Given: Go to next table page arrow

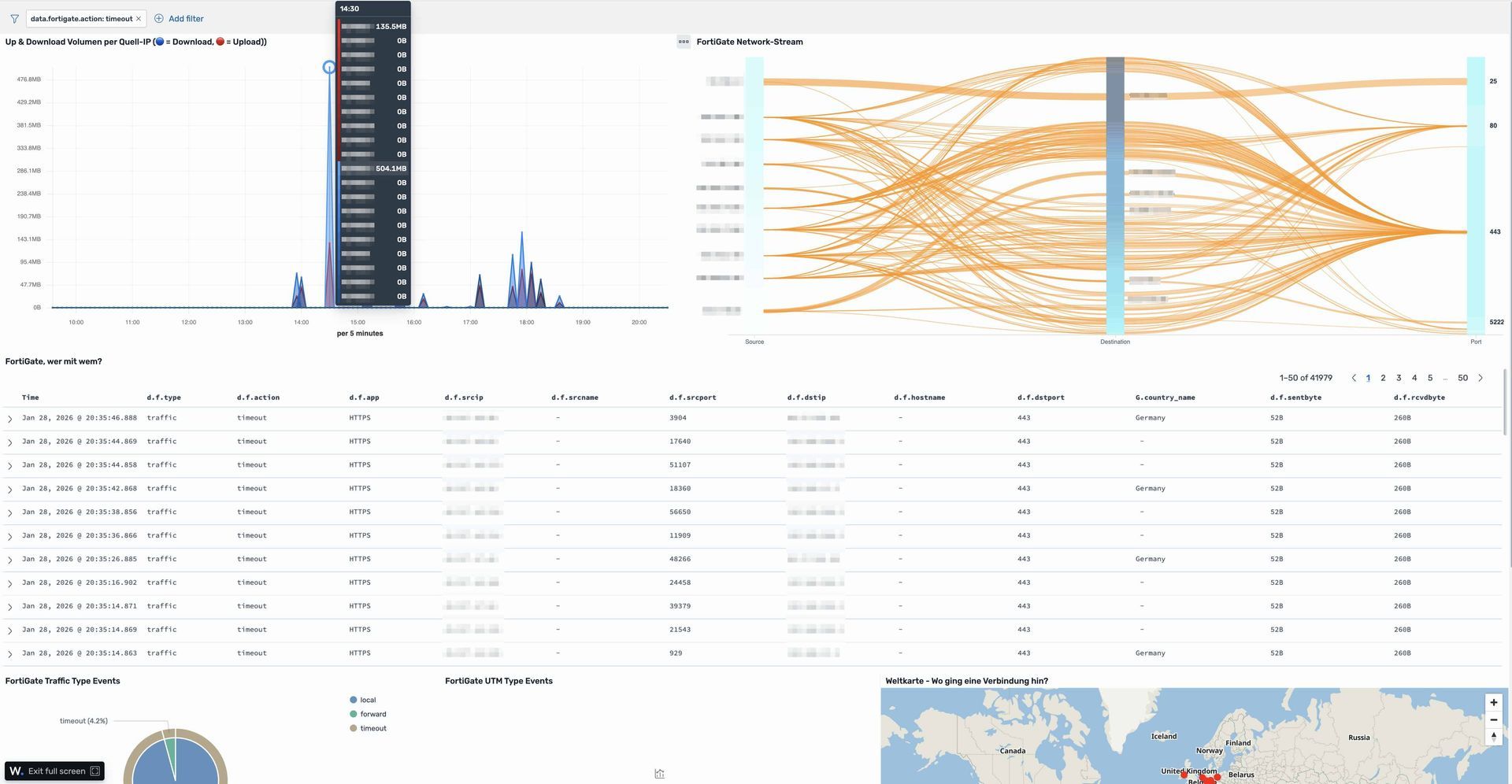Looking at the screenshot, I should pos(1480,378).
